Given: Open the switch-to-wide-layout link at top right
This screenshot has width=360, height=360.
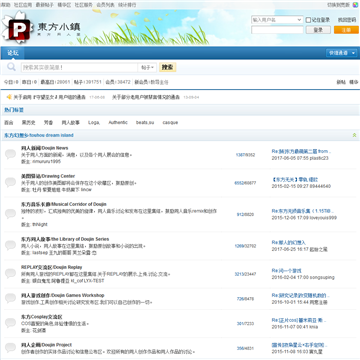Looking at the screenshot, I should [x=339, y=5].
